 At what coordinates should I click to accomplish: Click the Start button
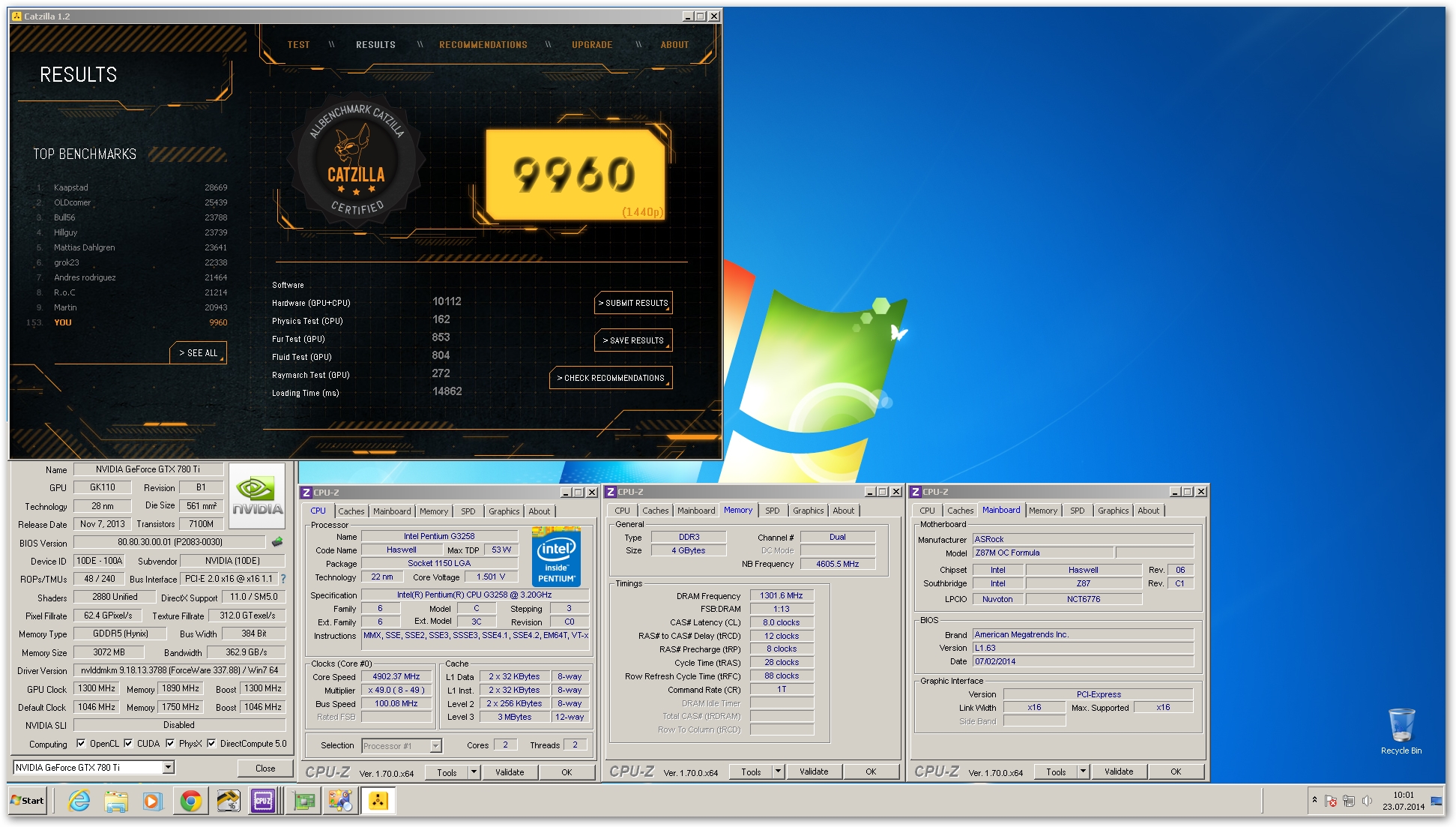coord(28,801)
